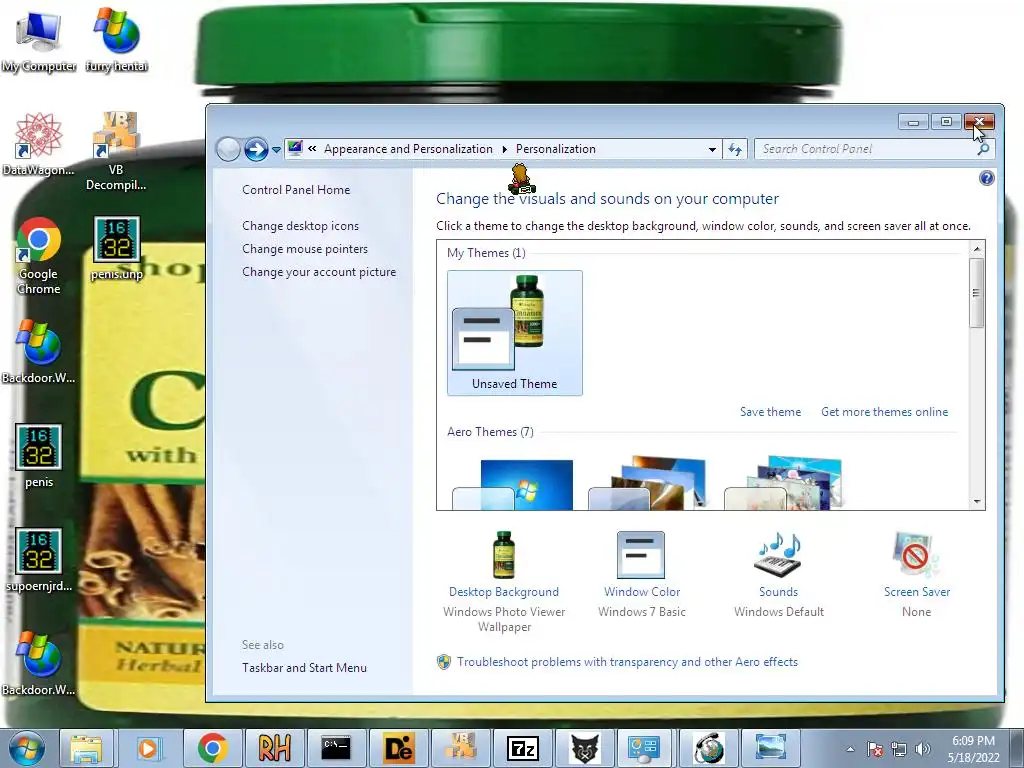
Task: Click the Control Panel taskbar button
Action: click(644, 748)
